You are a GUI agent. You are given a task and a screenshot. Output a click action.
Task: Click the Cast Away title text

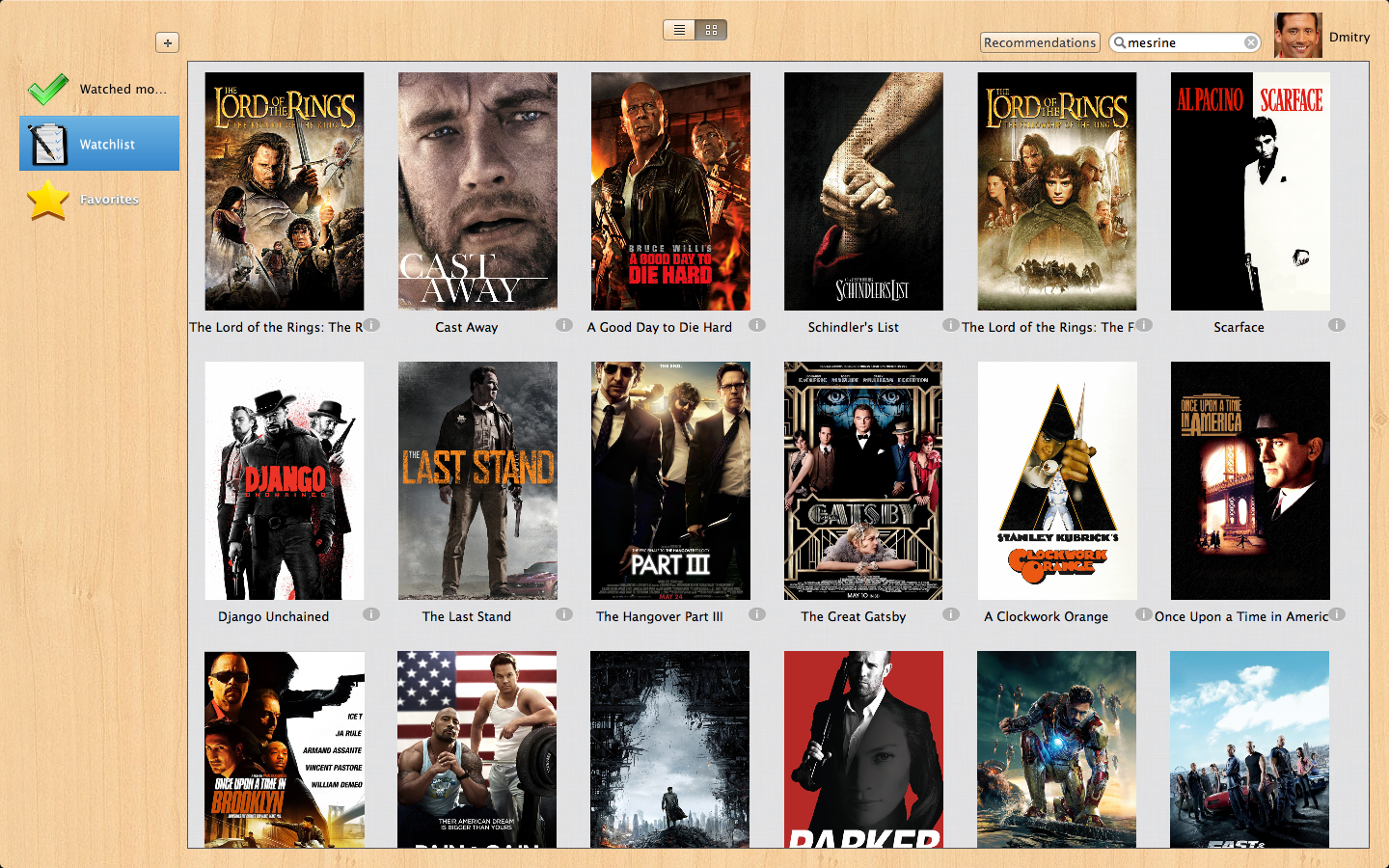point(467,327)
